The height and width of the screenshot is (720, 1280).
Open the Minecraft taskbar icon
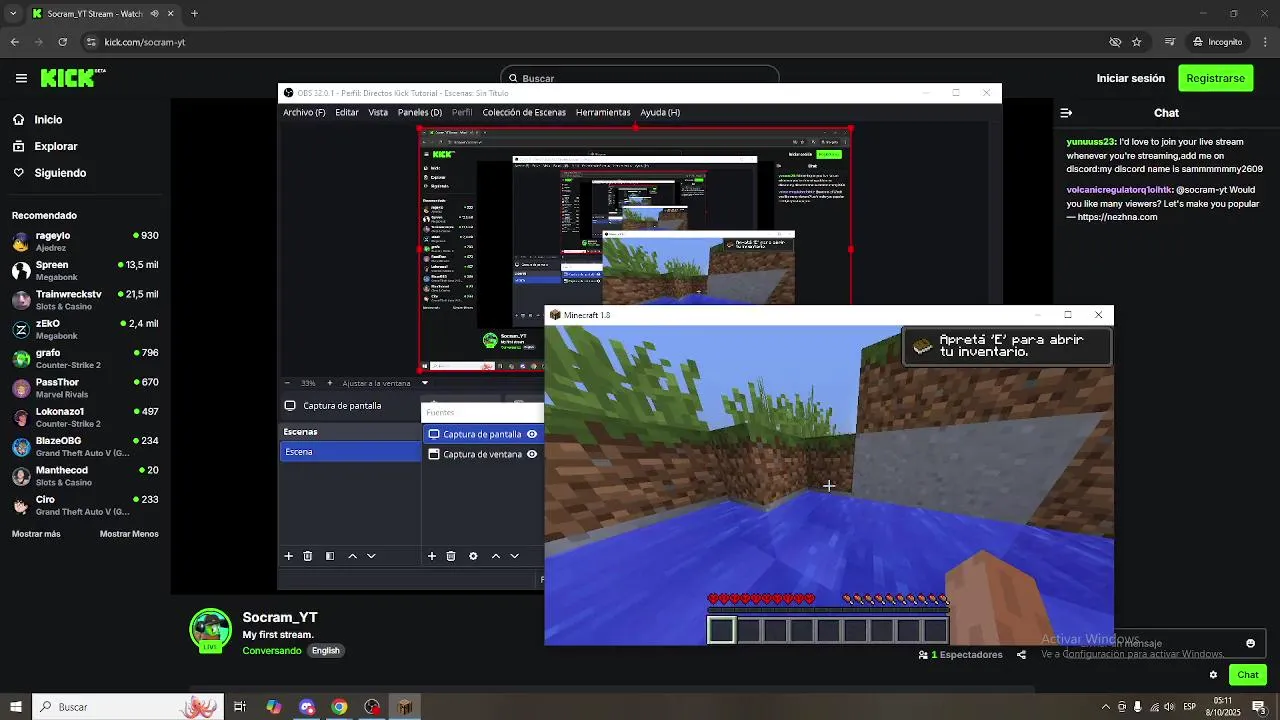tap(405, 706)
